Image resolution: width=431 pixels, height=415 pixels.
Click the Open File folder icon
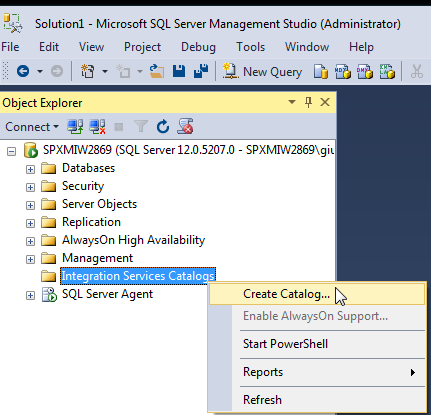(157, 71)
